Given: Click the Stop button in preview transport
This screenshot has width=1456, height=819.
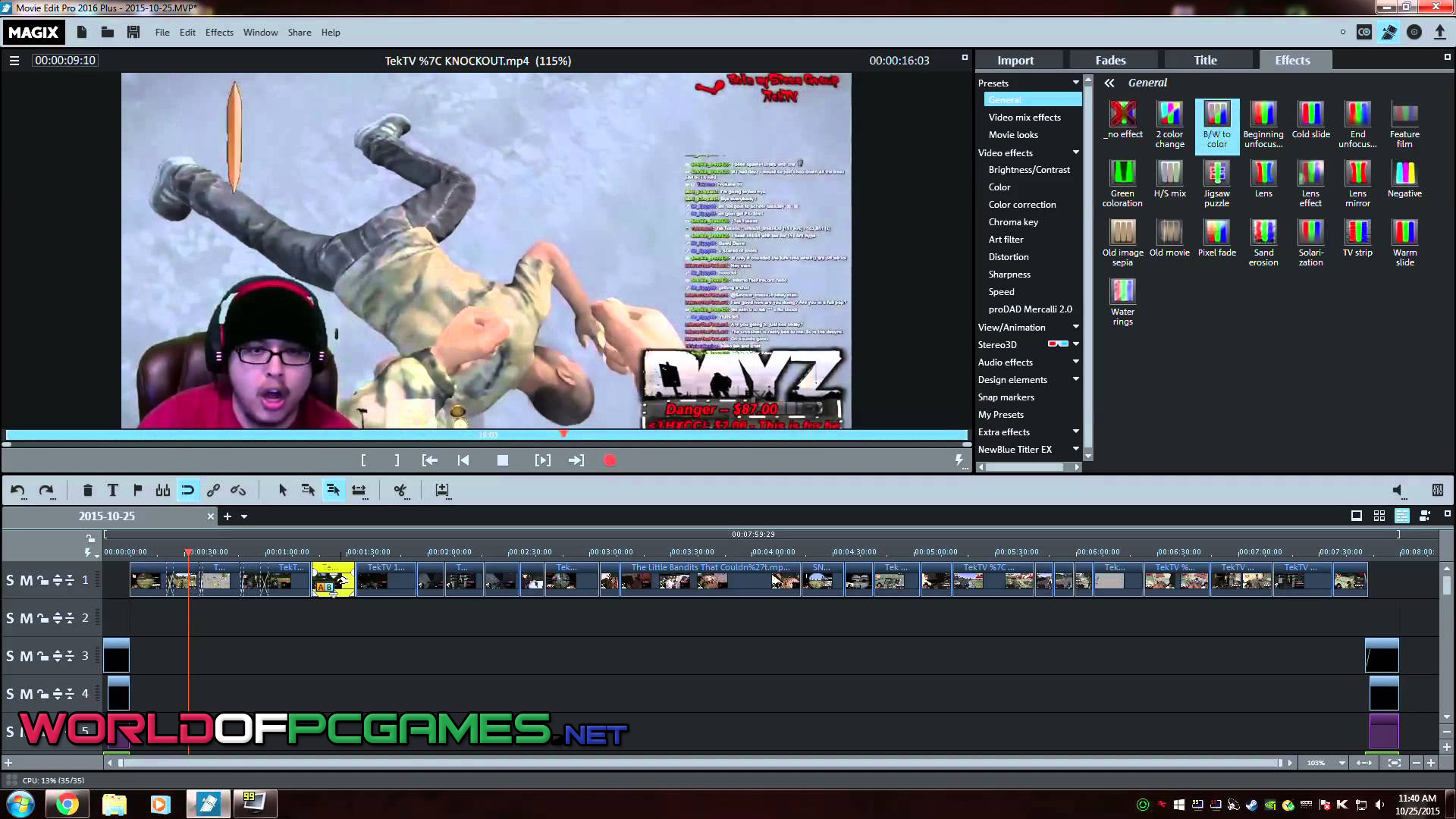Looking at the screenshot, I should [502, 460].
